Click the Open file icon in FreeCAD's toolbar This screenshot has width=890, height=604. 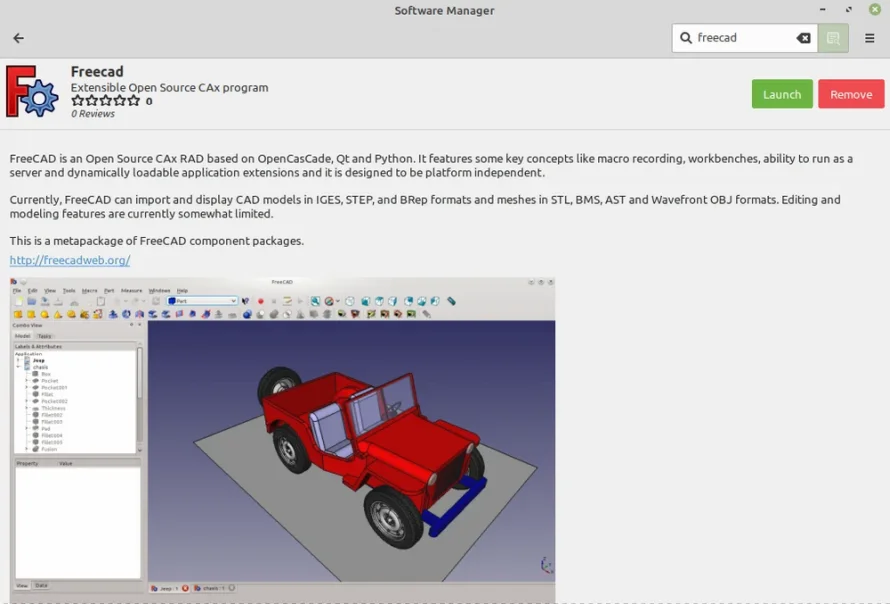[x=31, y=301]
